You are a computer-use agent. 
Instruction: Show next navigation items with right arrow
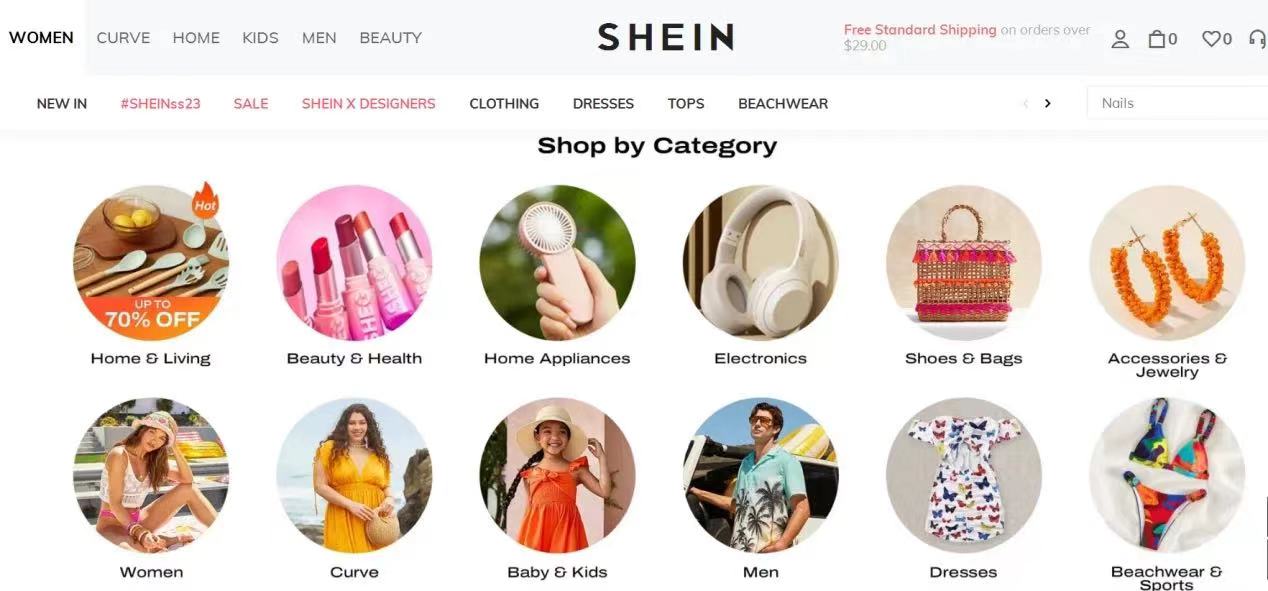pos(1047,103)
